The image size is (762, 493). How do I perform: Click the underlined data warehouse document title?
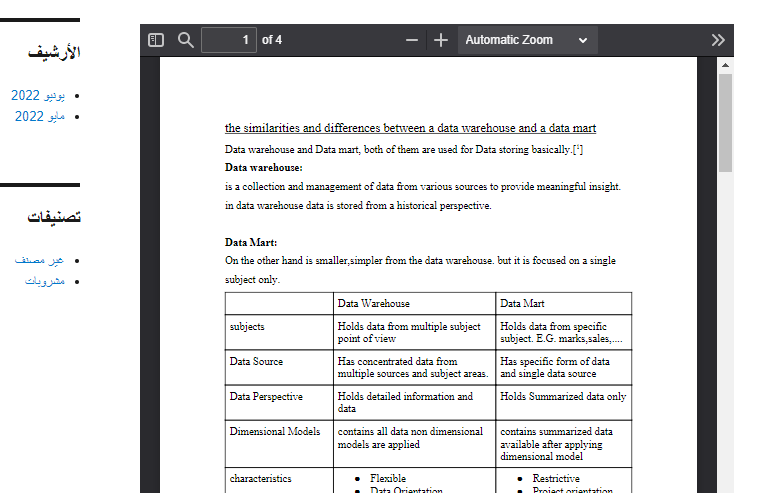coord(410,128)
